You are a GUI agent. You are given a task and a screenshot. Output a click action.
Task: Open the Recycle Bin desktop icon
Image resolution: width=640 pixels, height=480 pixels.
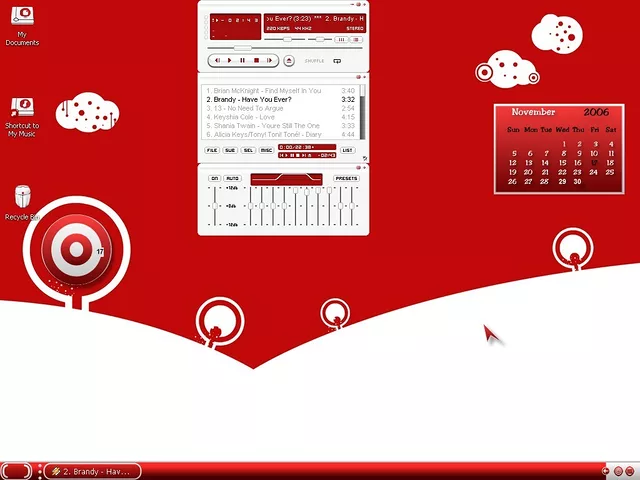[22, 197]
